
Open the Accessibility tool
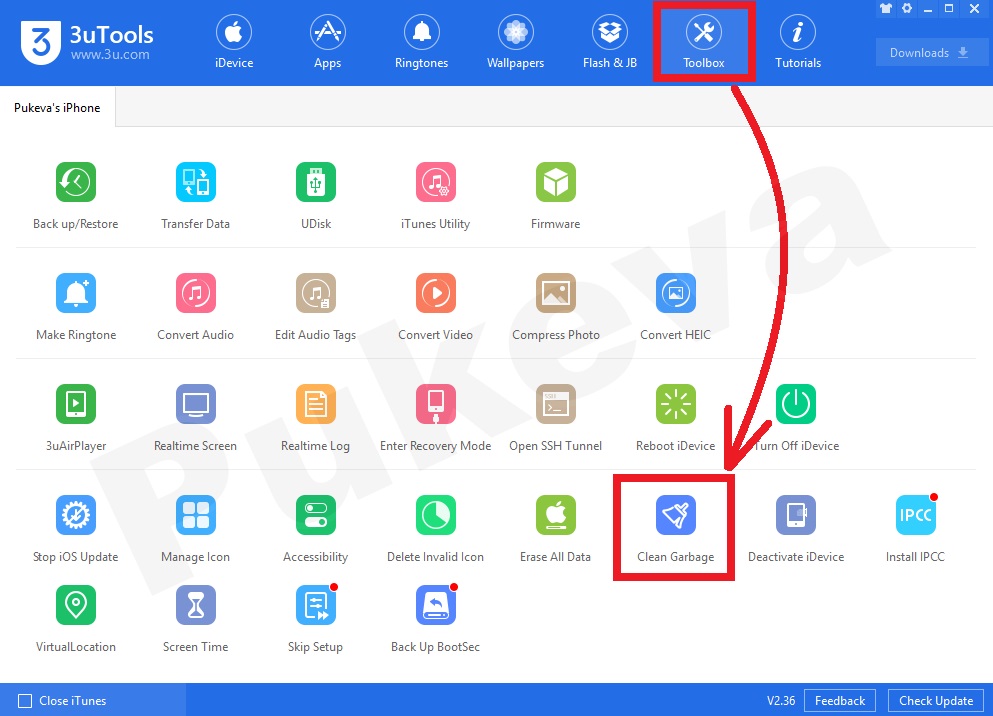tap(315, 515)
